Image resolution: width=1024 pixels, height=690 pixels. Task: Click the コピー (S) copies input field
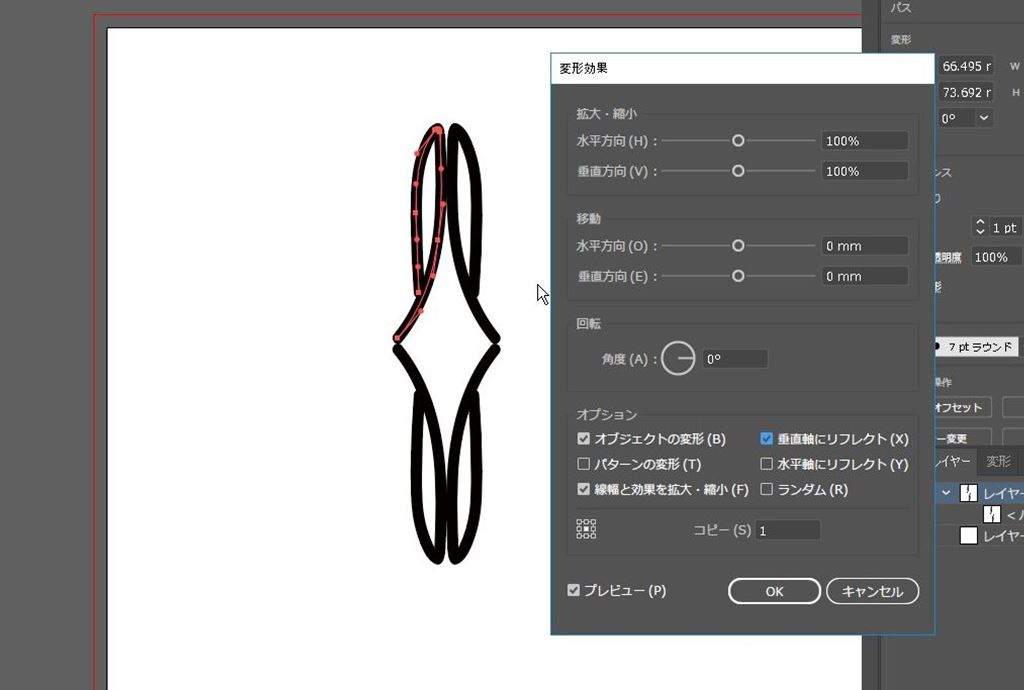[787, 531]
